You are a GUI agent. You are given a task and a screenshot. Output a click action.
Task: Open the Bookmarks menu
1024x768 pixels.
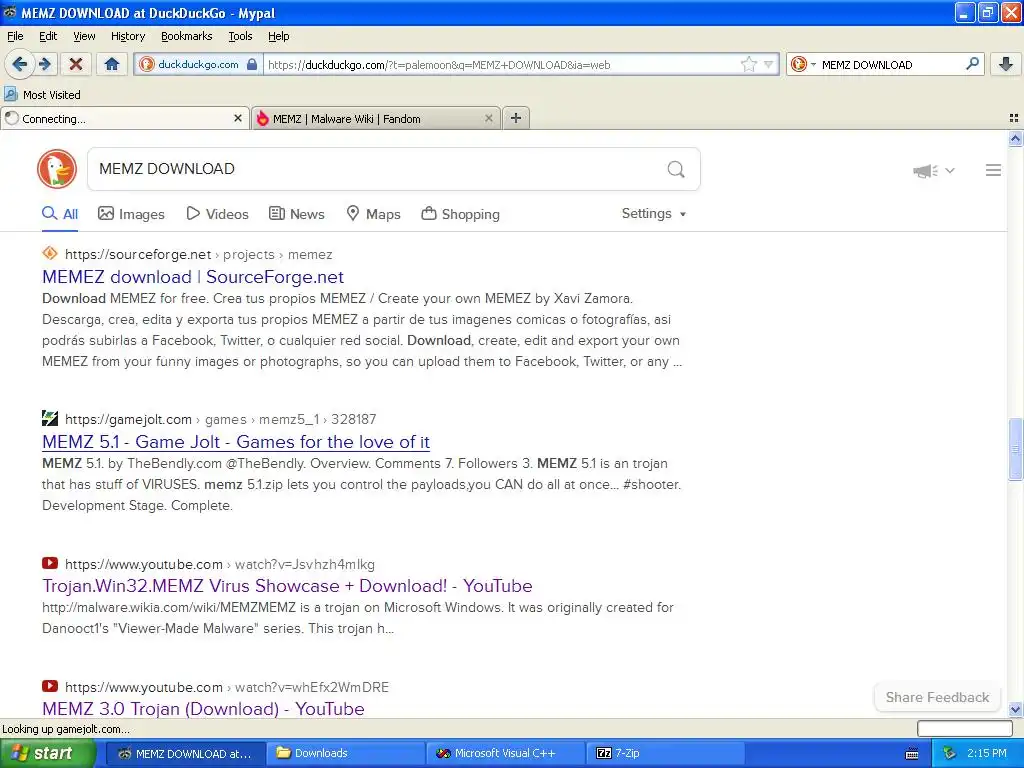click(187, 36)
